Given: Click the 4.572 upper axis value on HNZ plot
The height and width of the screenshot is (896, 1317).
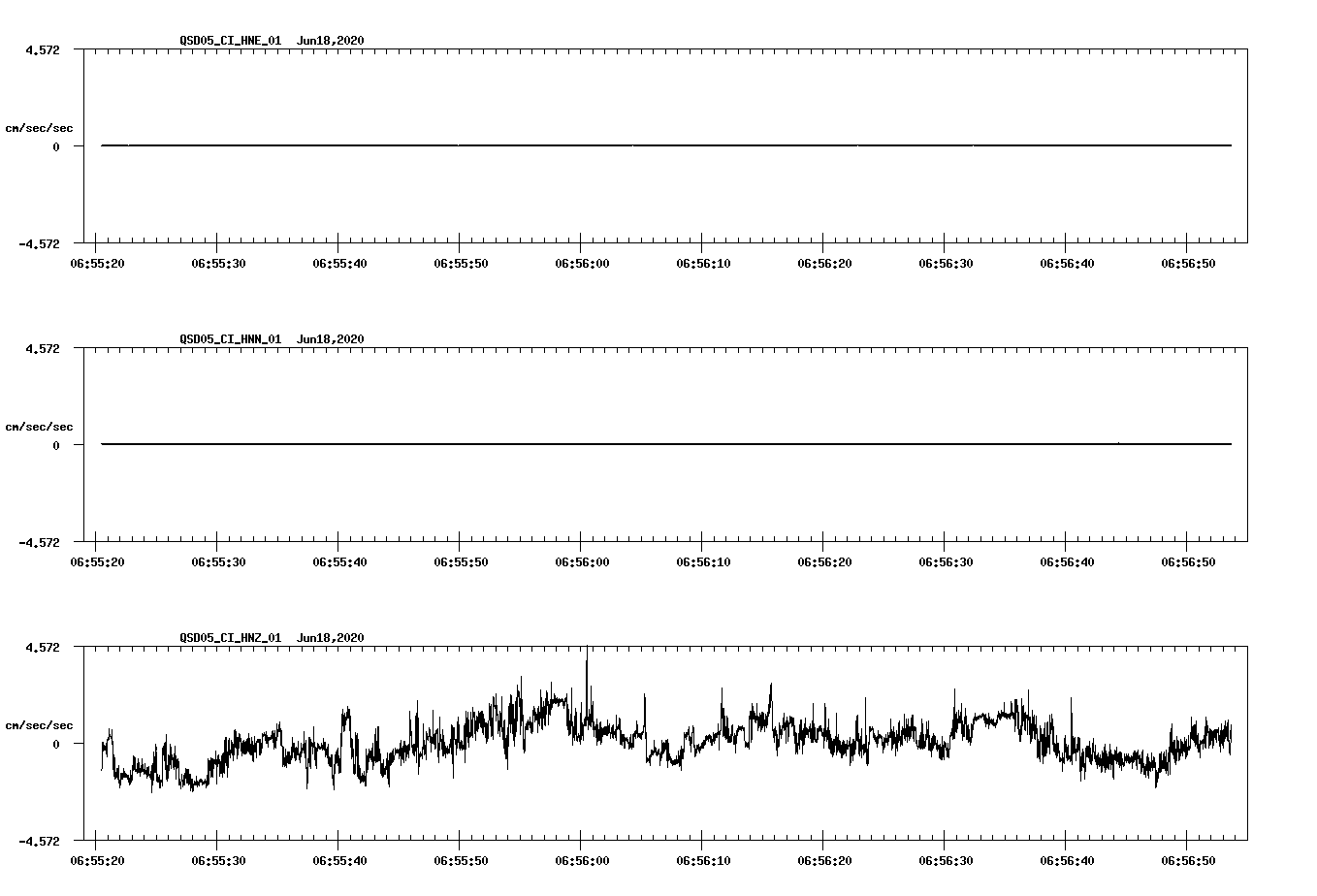Looking at the screenshot, I should (43, 647).
